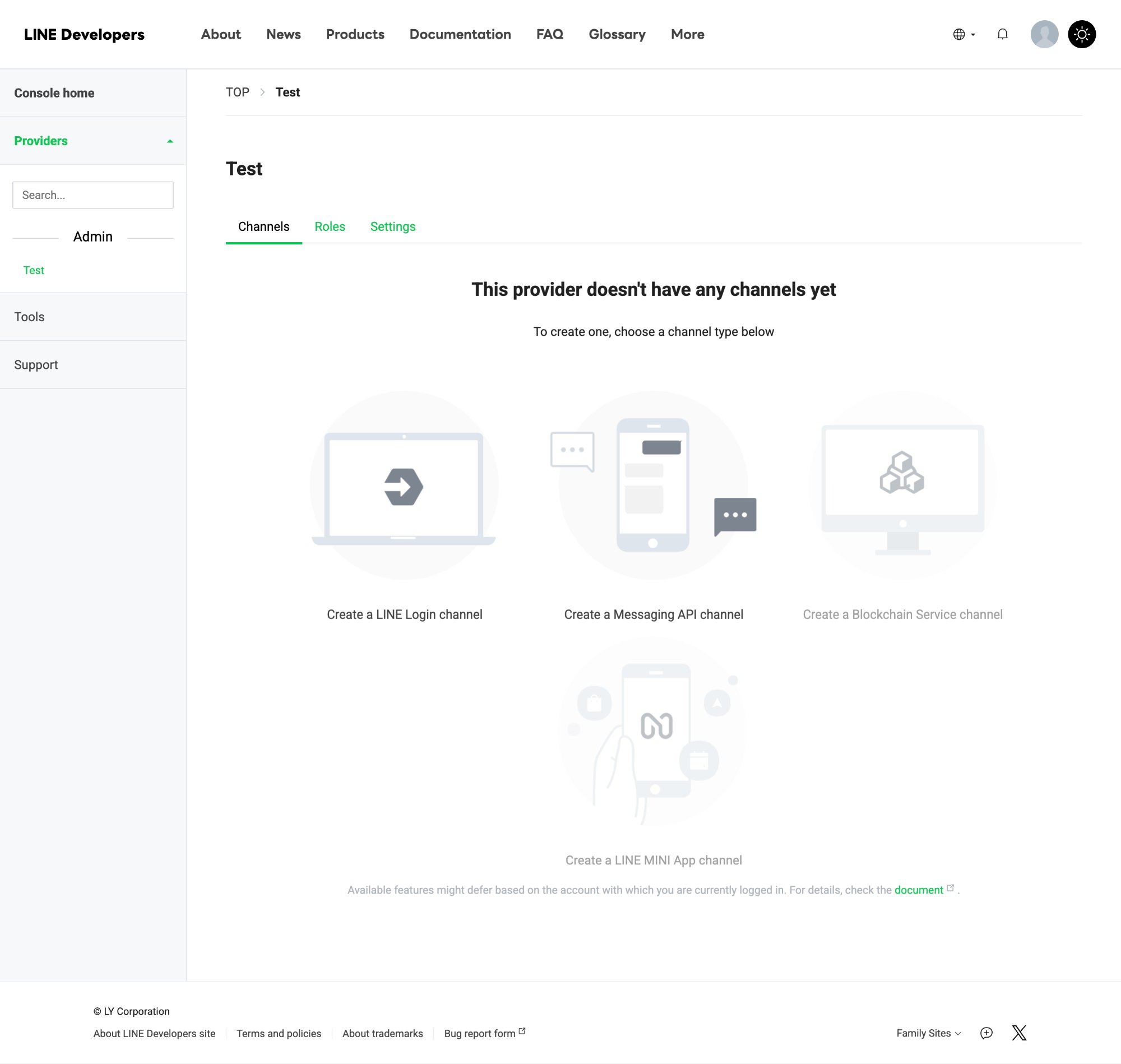
Task: Toggle the light/dark theme sun button
Action: [1081, 35]
